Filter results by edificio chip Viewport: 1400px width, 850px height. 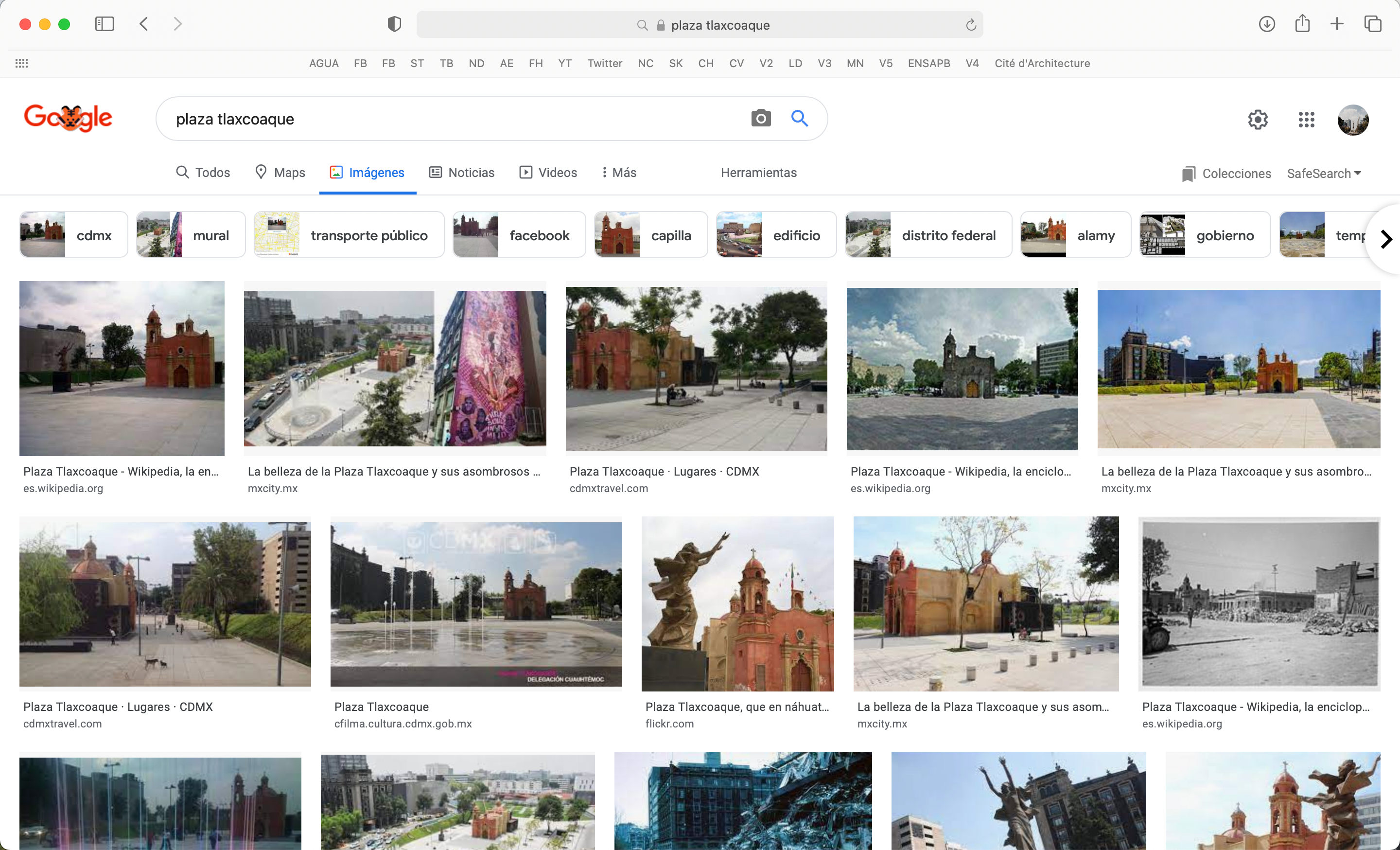(776, 235)
